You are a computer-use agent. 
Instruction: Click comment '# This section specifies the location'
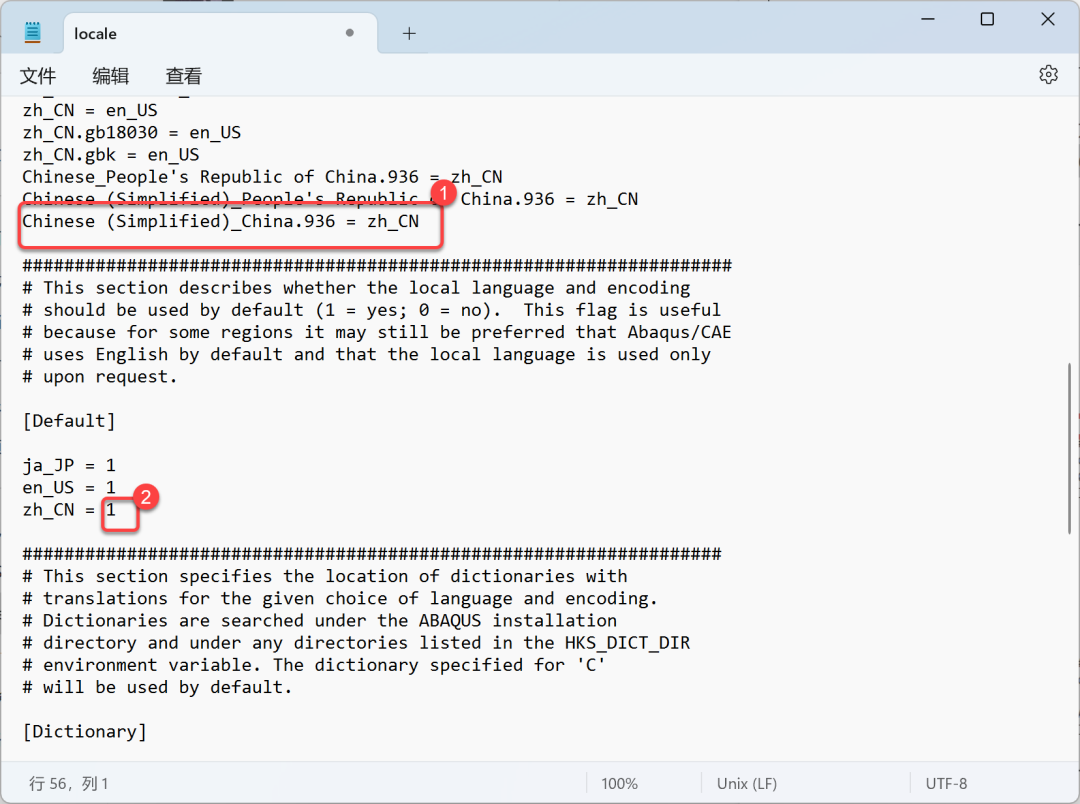click(x=325, y=576)
